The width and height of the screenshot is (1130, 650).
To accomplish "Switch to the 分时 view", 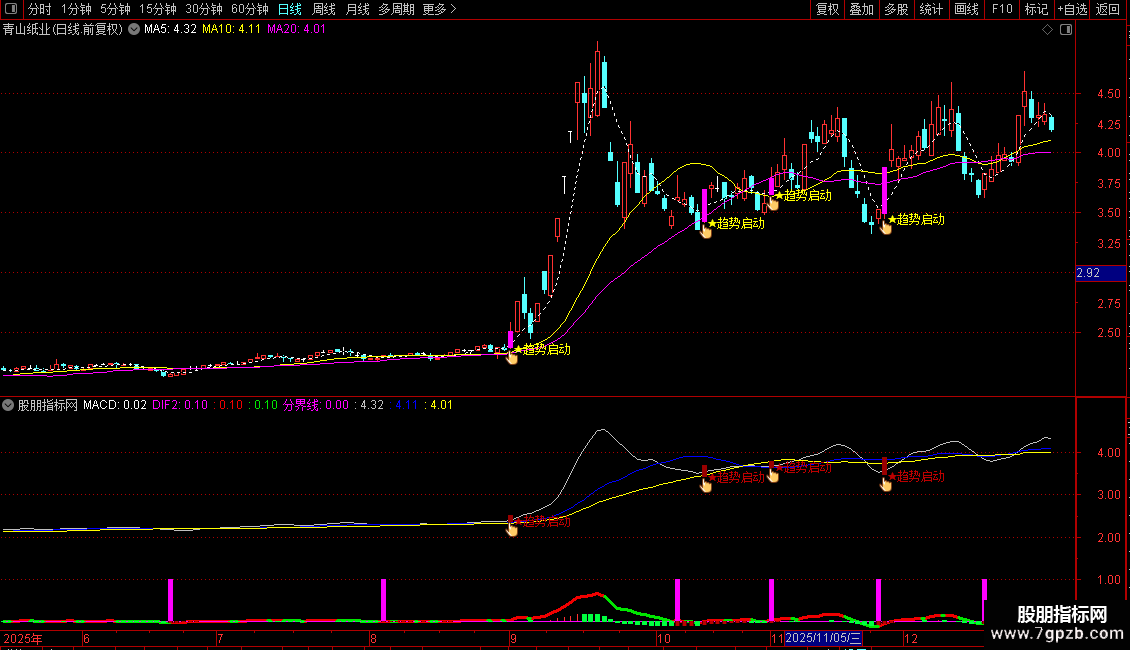I will (x=40, y=9).
